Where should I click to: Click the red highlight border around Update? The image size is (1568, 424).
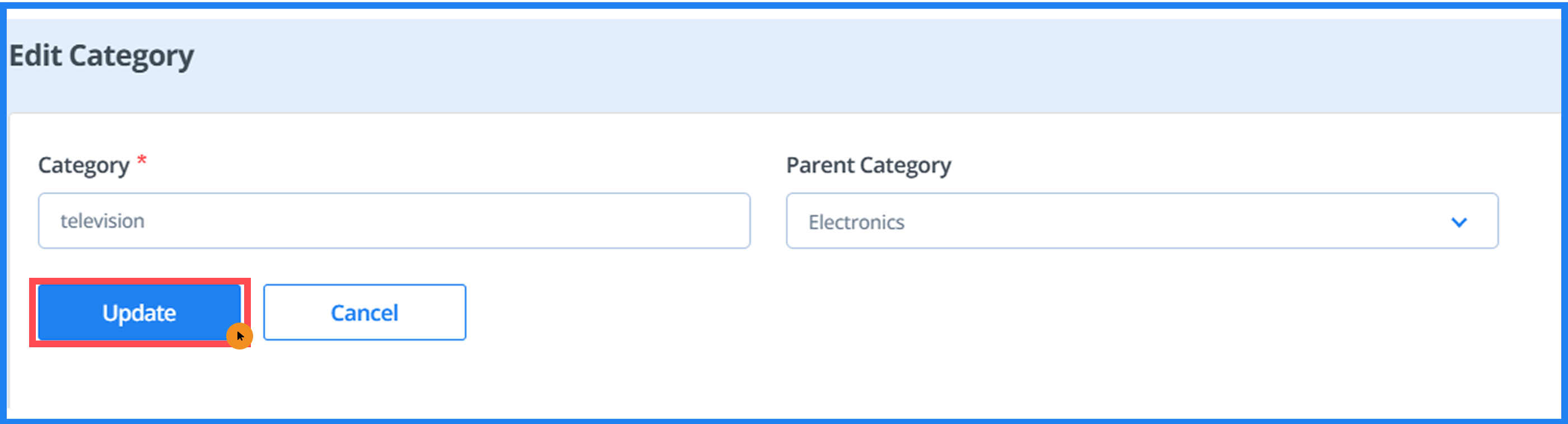pos(33,312)
